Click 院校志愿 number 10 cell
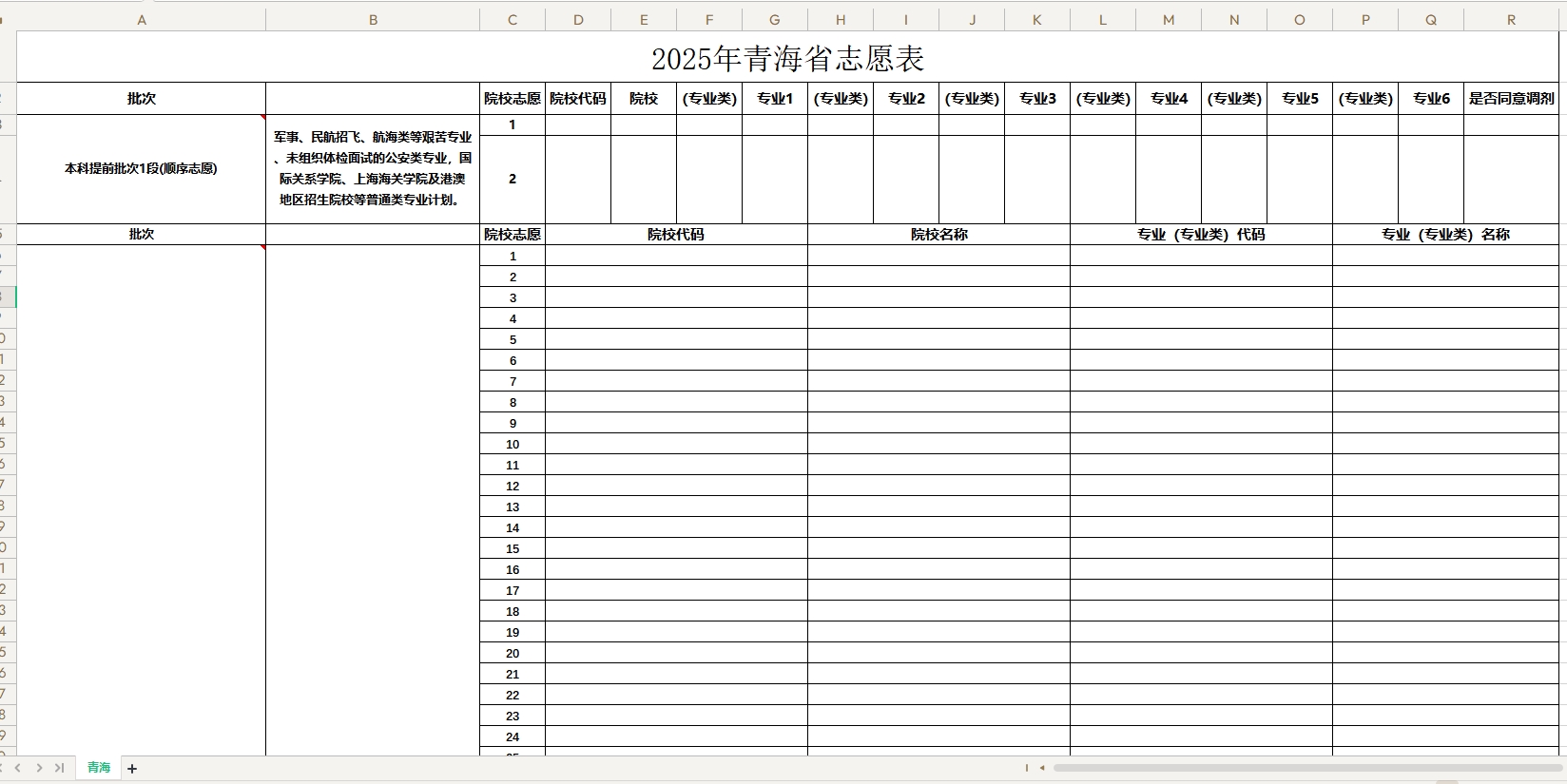This screenshot has width=1567, height=784. 513,445
